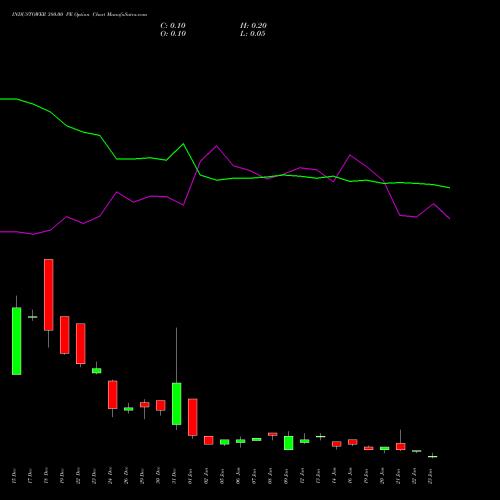Click the green candle for 31 Dec

coord(177,404)
